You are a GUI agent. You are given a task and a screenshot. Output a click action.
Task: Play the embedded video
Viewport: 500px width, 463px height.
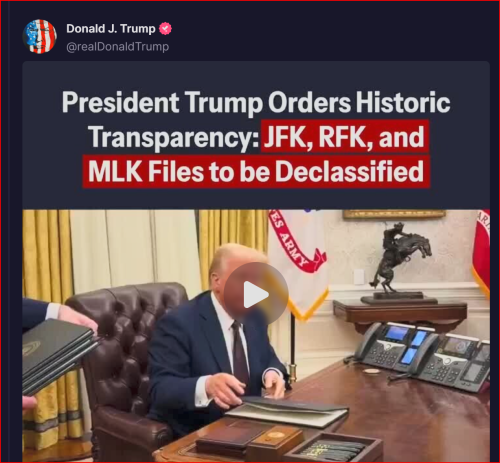[x=256, y=295]
